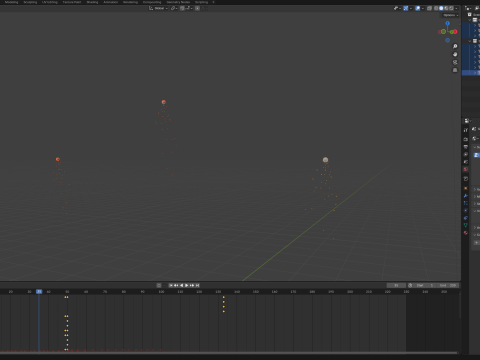The image size is (480, 360).
Task: Switch to the Geometry Nodes workspace tab
Action: [178, 2]
